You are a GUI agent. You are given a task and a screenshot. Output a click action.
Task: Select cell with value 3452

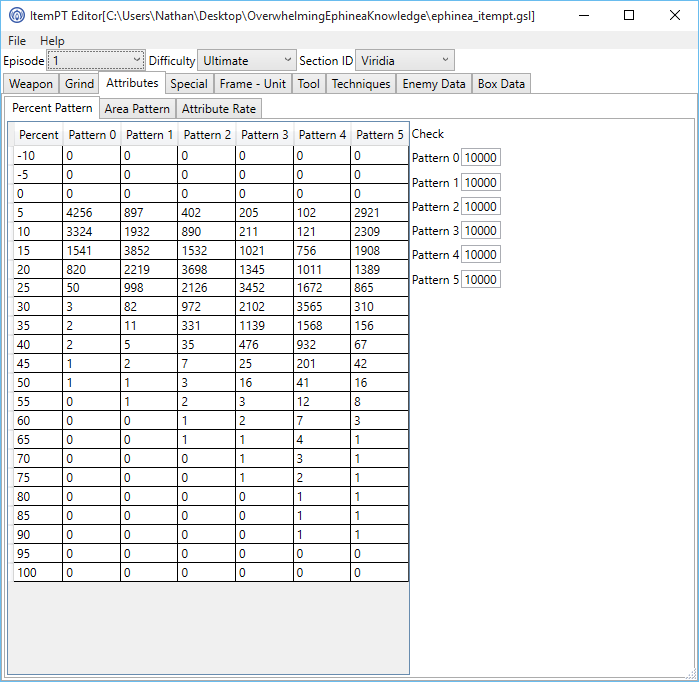tap(264, 288)
